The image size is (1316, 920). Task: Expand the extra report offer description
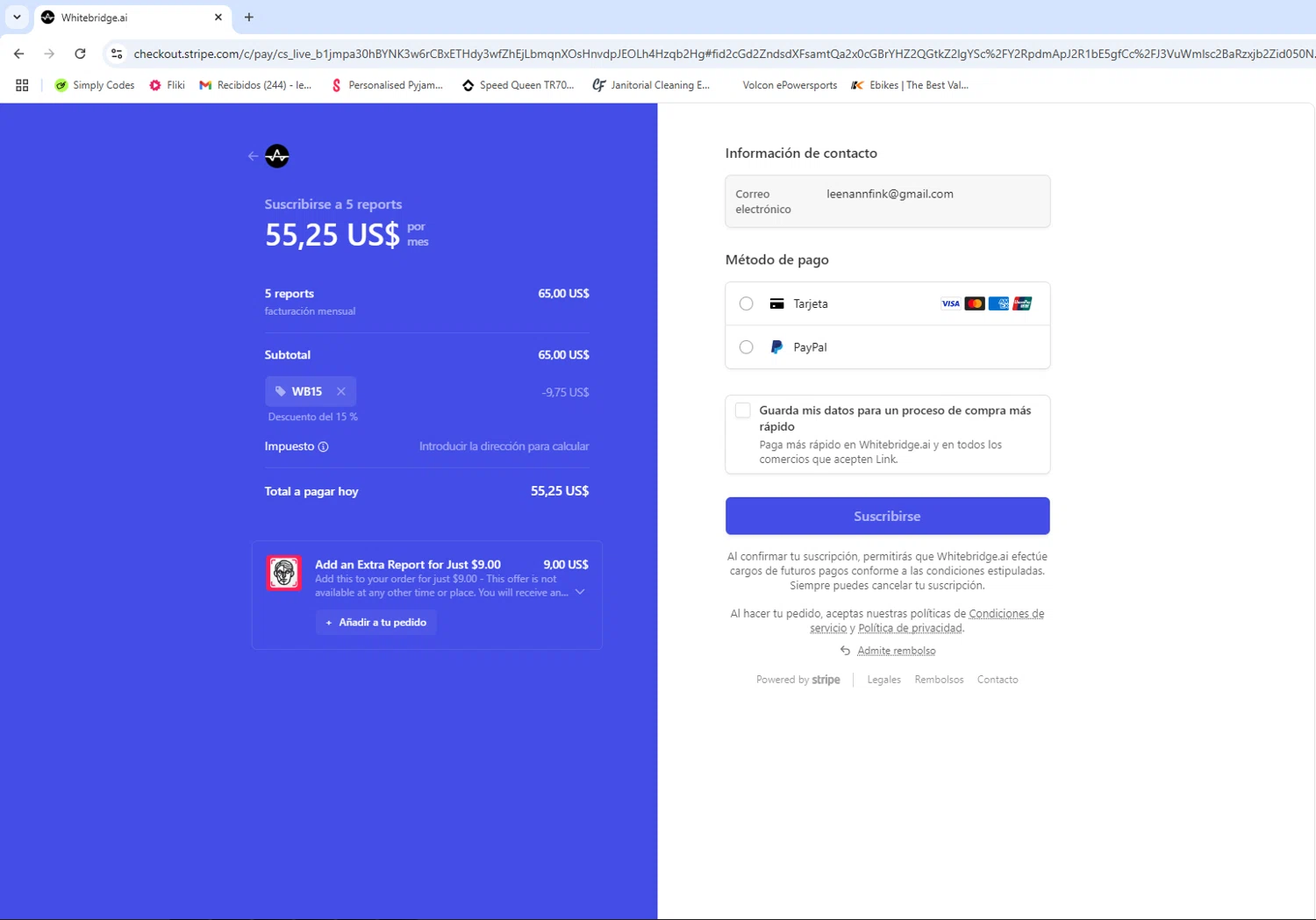[x=580, y=592]
